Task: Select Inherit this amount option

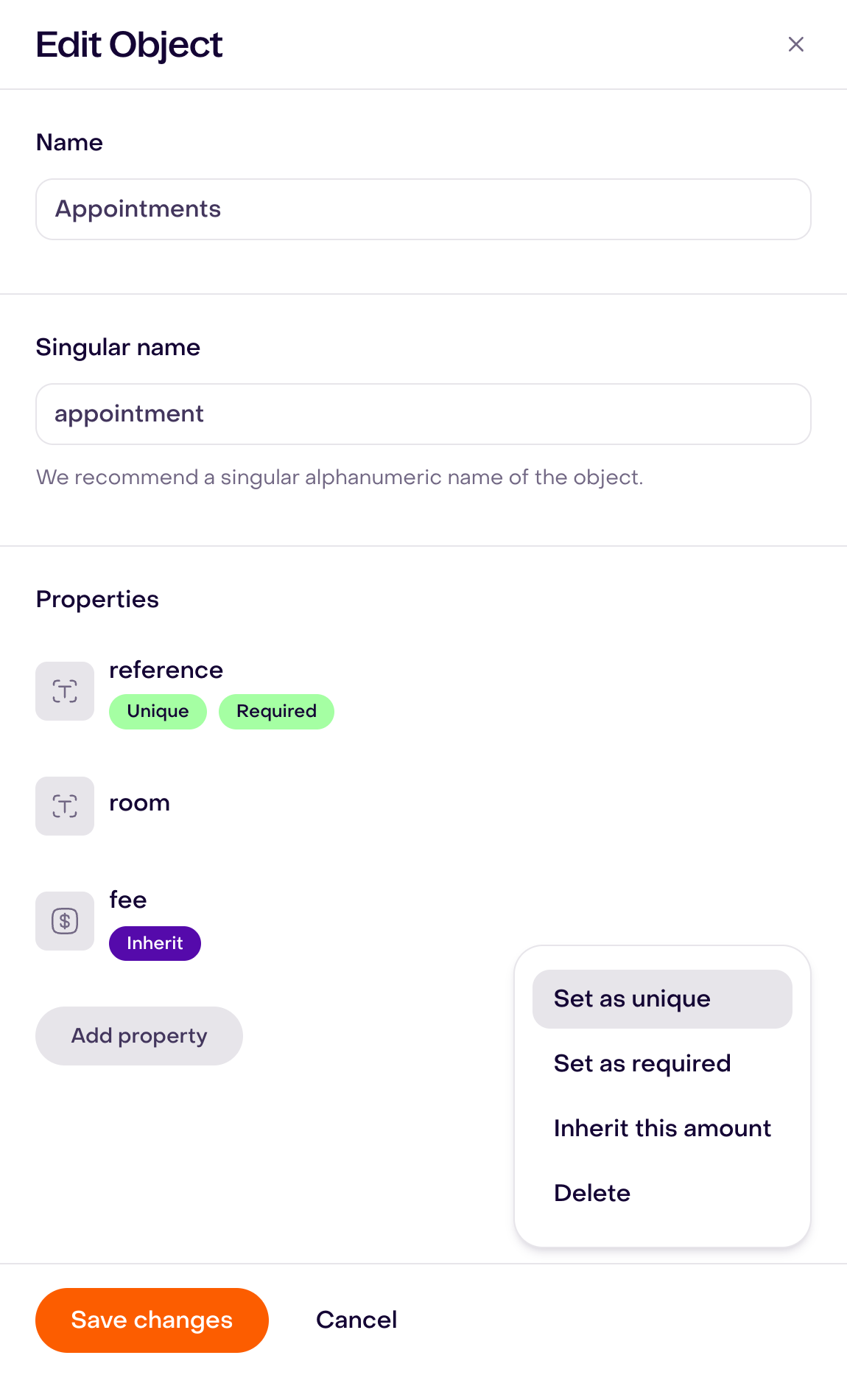Action: (662, 1129)
